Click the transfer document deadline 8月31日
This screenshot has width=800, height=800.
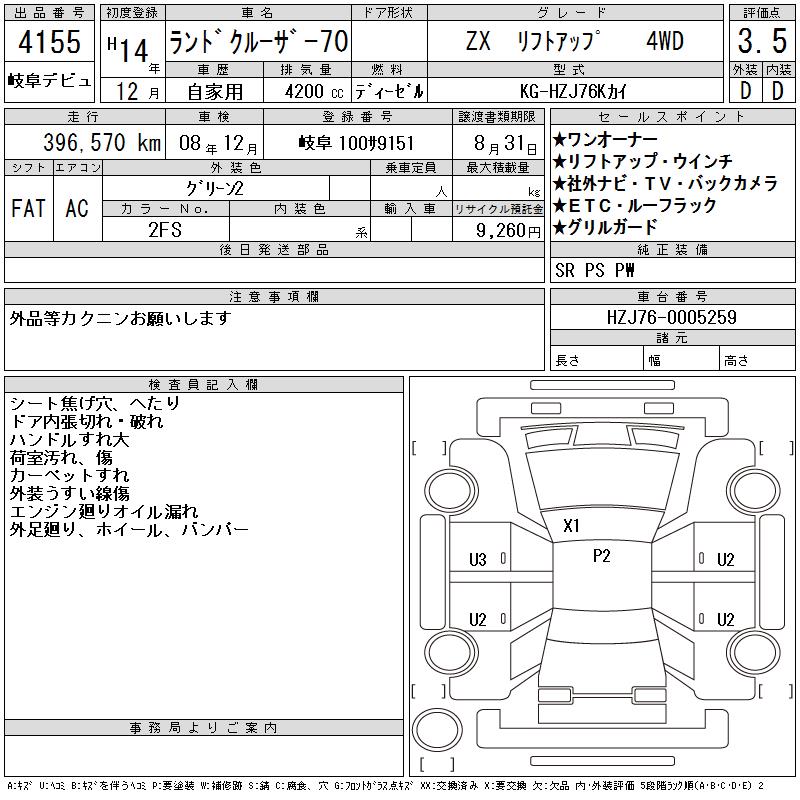tap(505, 144)
